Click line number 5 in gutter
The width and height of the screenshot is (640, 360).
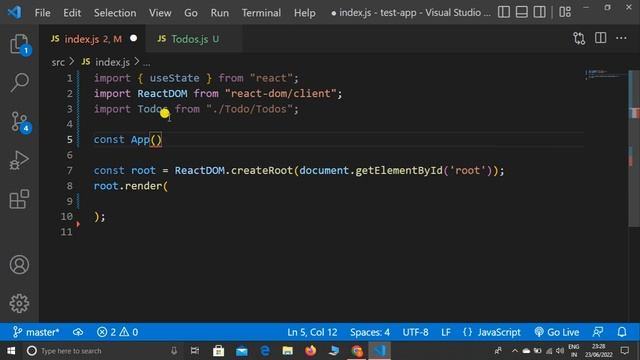pyautogui.click(x=69, y=140)
